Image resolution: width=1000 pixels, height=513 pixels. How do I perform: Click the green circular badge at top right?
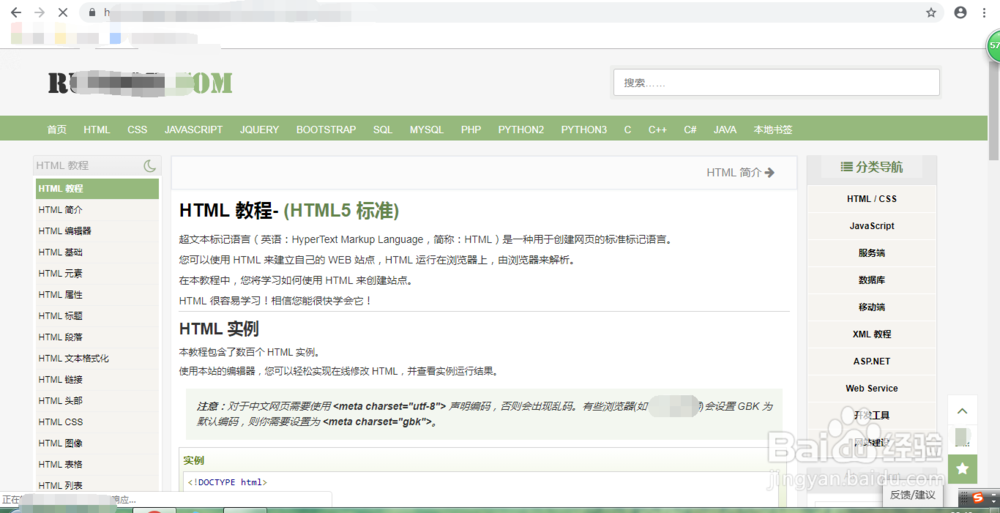point(994,46)
